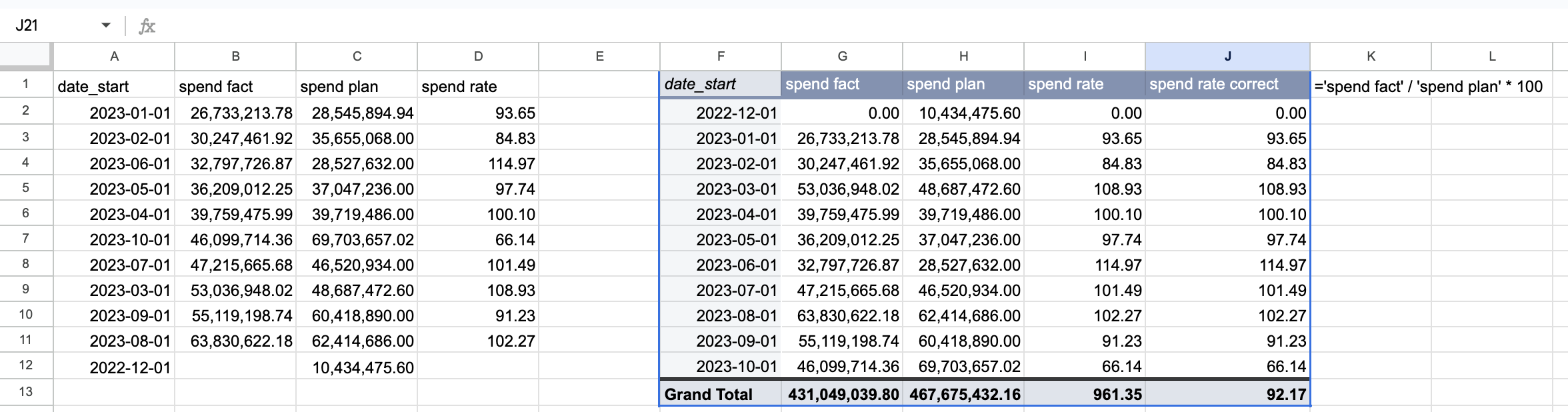The width and height of the screenshot is (1568, 412).
Task: Select column F header
Action: click(x=721, y=57)
